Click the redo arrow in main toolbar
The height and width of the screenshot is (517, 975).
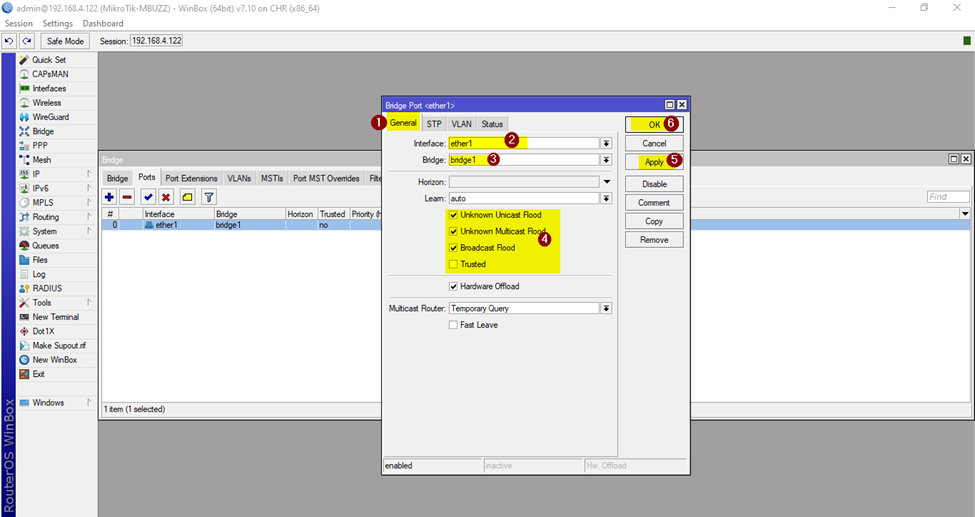tap(26, 41)
